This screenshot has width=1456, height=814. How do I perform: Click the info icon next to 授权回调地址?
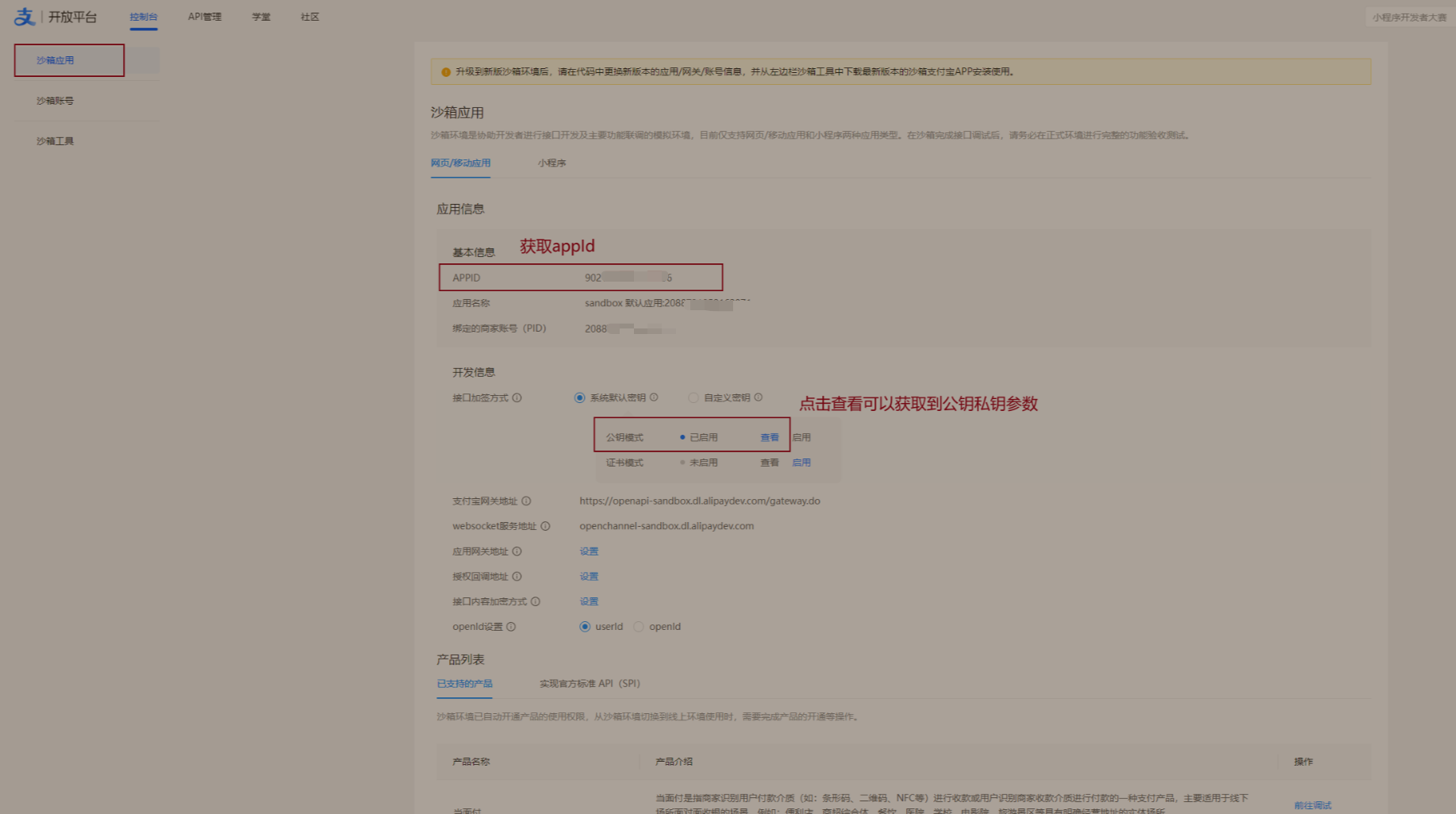[x=517, y=577]
